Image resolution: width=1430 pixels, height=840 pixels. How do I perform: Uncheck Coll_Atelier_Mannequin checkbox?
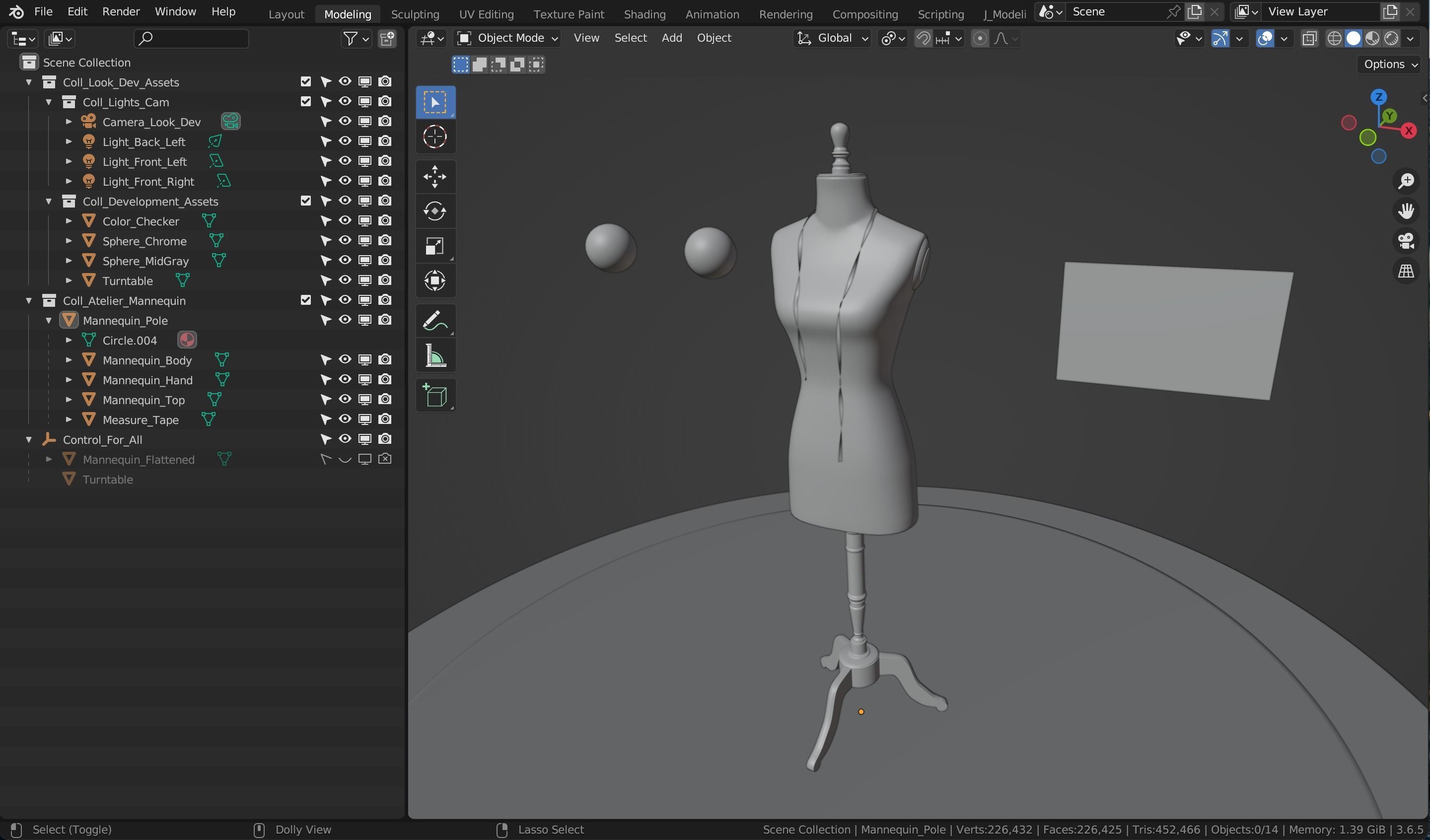click(306, 300)
